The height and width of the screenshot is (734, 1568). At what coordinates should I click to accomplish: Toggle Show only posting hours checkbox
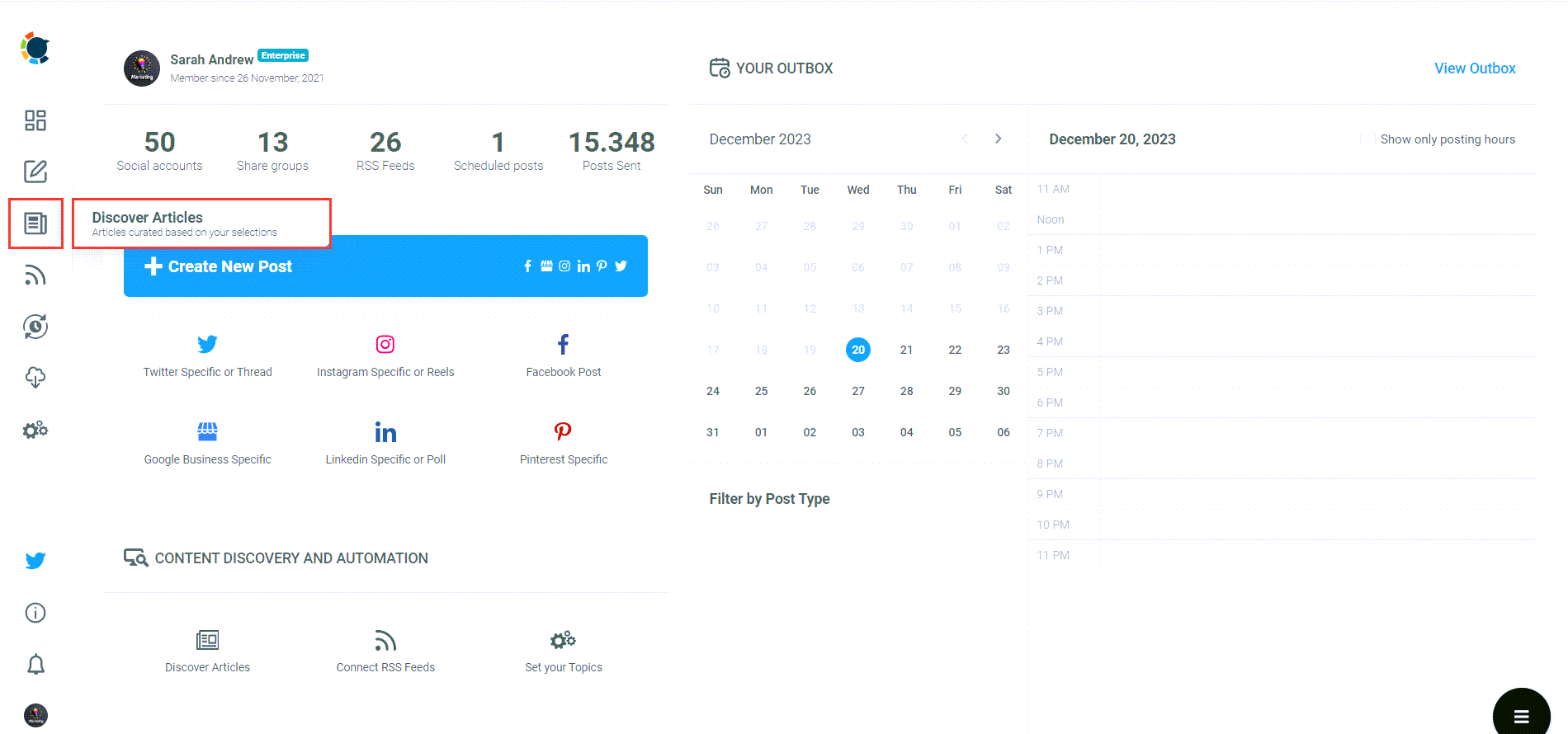coord(1367,139)
